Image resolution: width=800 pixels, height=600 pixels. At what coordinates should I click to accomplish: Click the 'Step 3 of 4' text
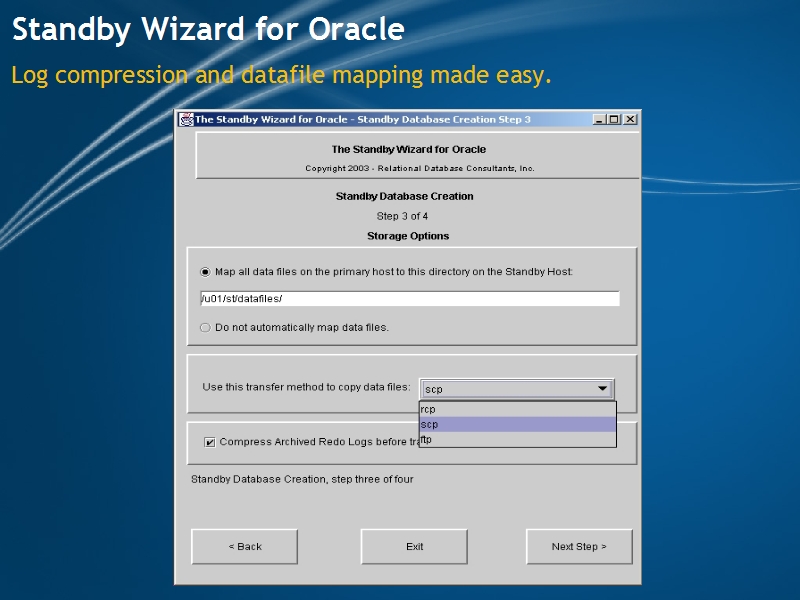click(402, 216)
